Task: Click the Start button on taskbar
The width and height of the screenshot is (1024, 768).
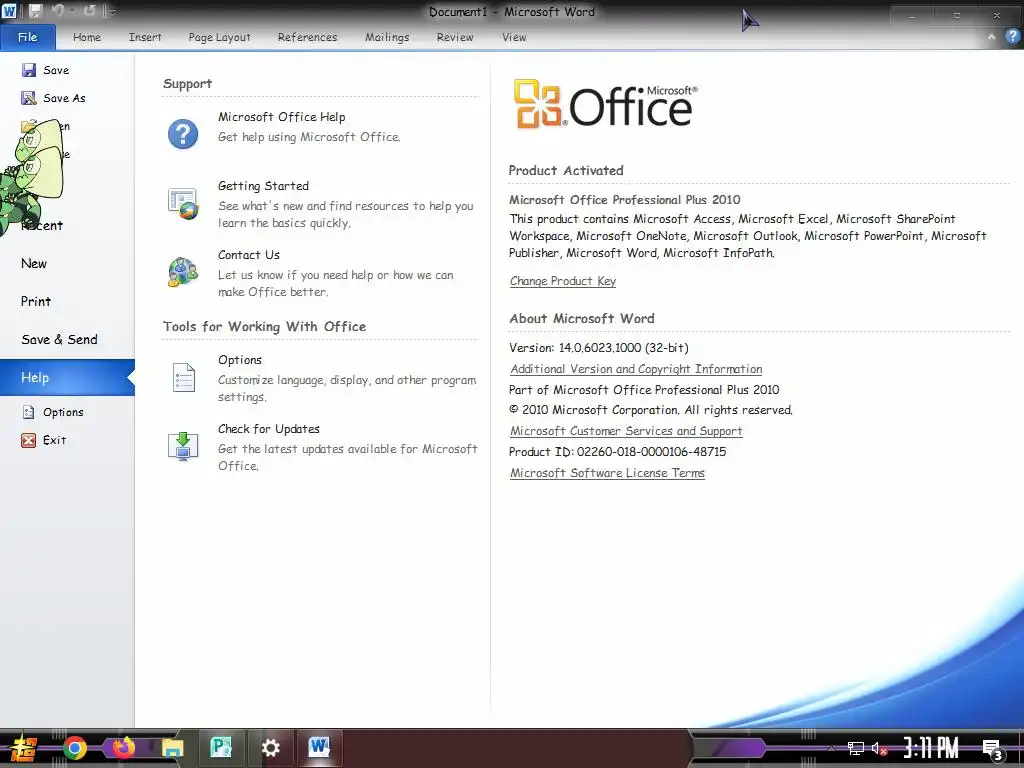Action: point(22,748)
